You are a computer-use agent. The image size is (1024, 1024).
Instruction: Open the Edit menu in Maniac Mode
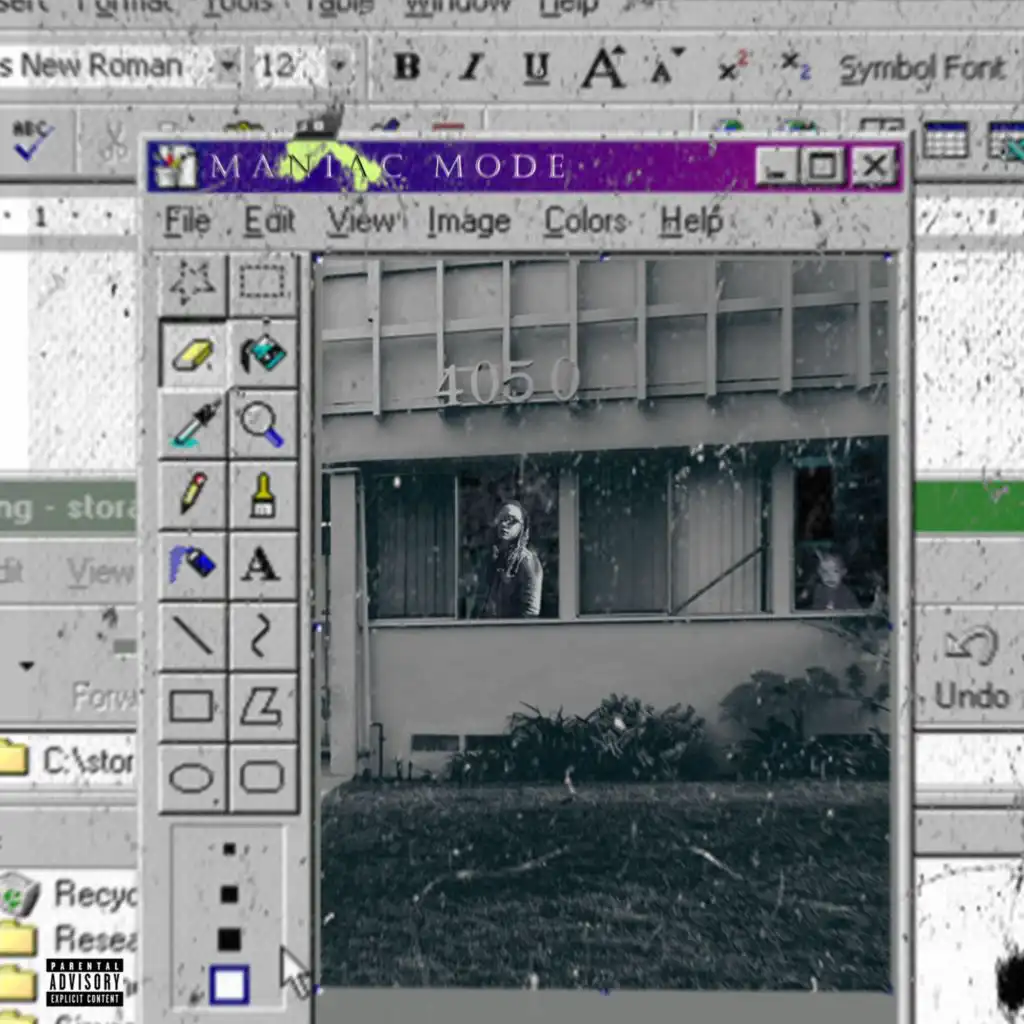click(x=269, y=221)
